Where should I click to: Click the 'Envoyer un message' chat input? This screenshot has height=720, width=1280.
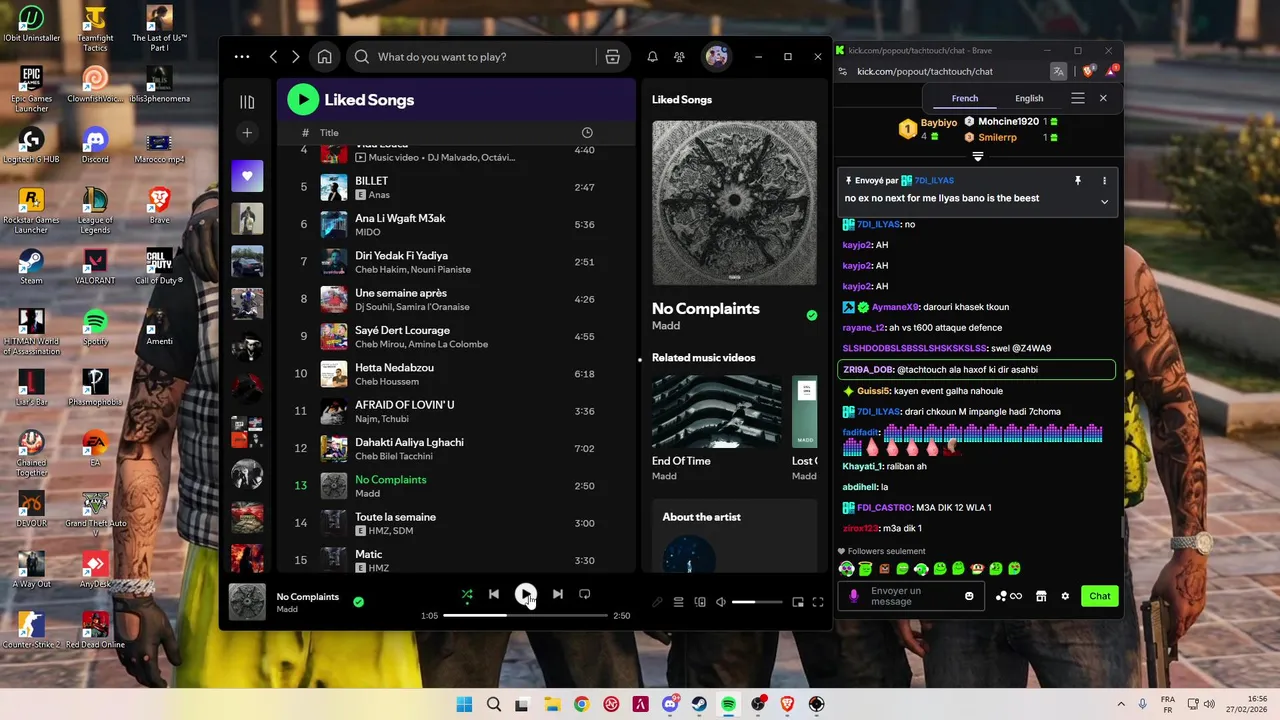[x=910, y=596]
